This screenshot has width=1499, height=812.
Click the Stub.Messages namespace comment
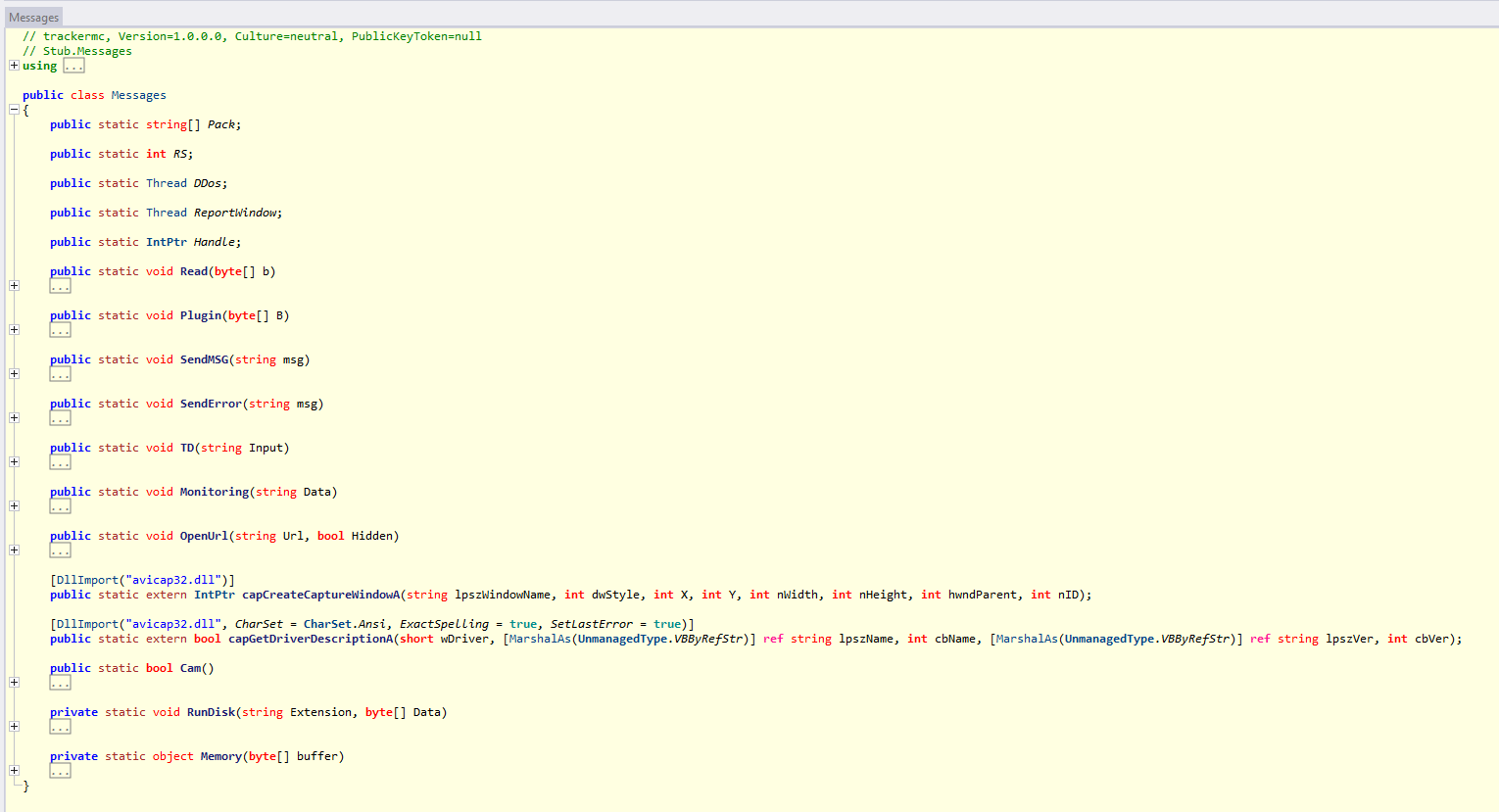tap(77, 51)
